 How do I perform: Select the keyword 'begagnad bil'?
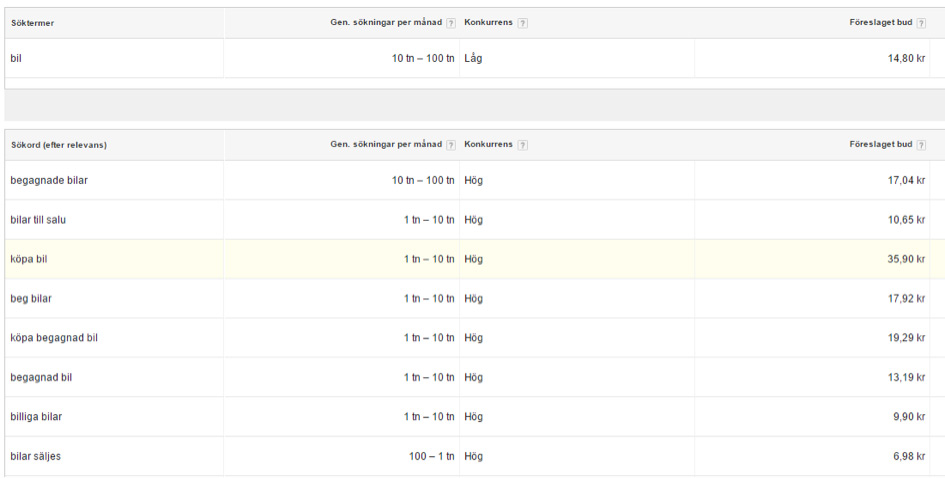coord(41,377)
